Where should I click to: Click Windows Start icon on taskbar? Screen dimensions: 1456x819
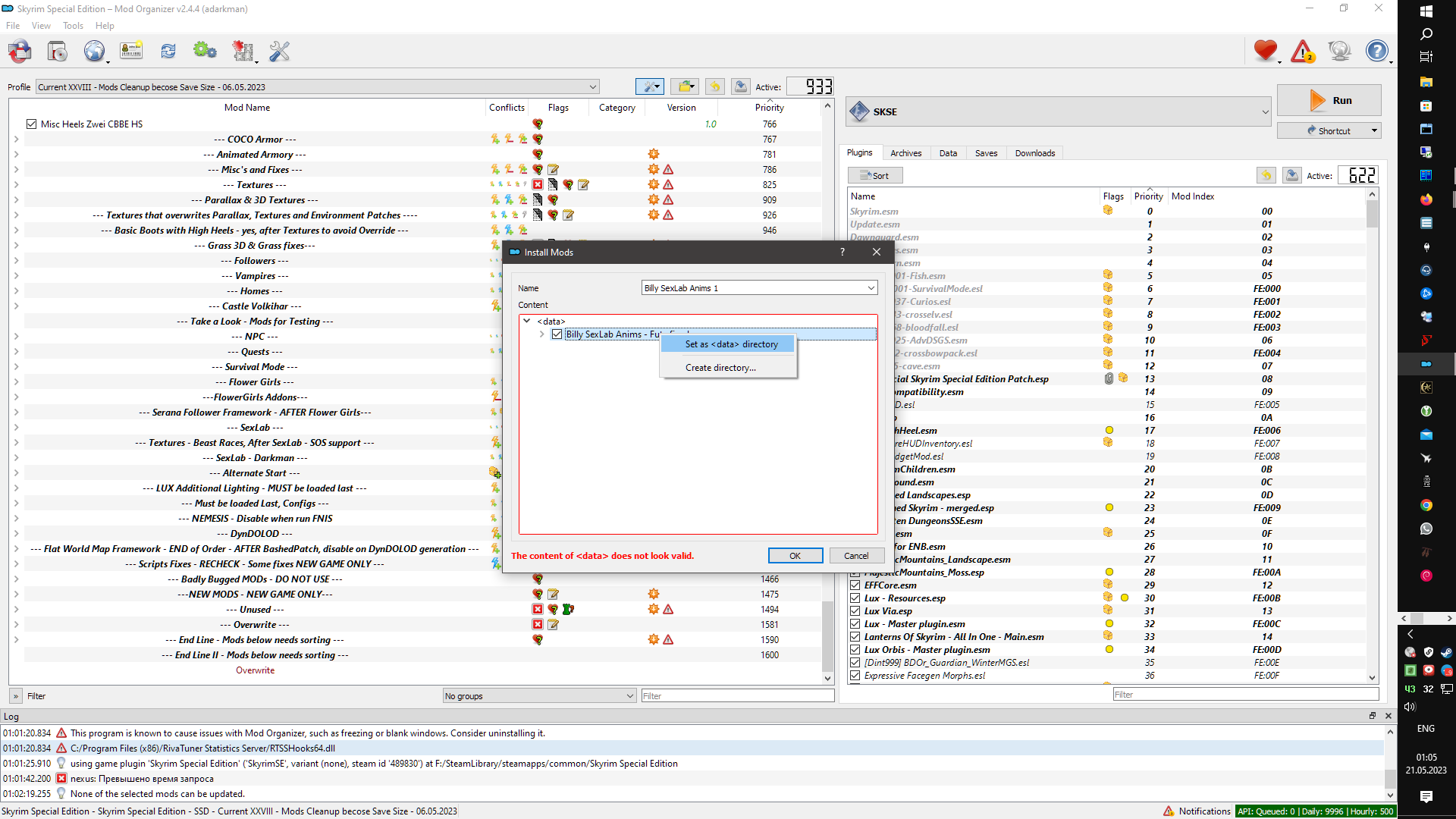(1426, 11)
